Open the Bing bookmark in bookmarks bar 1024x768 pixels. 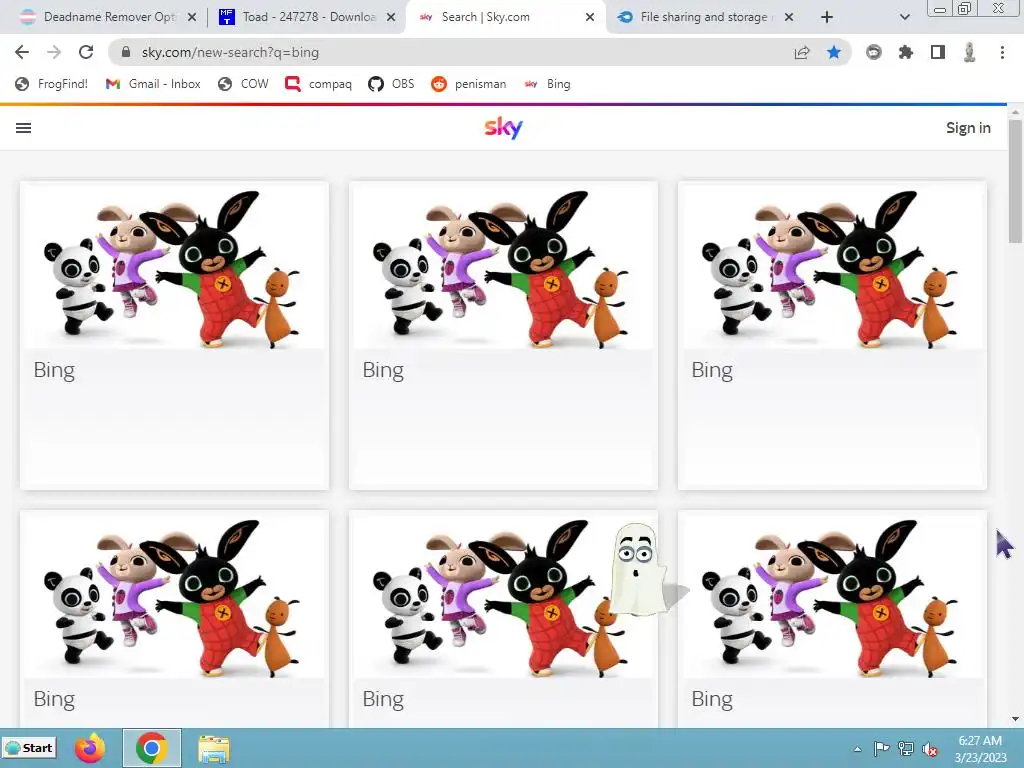547,84
